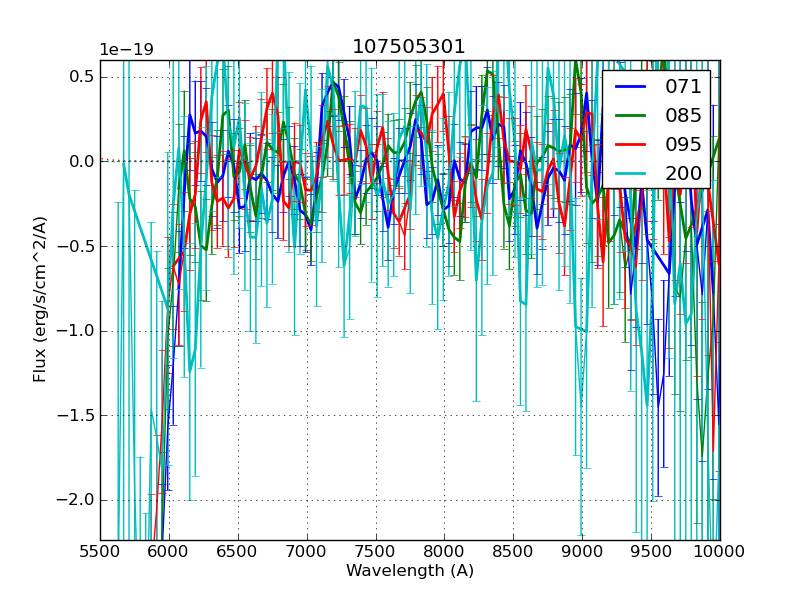The image size is (800, 600).
Task: Click the x-axis tick label 10000
Action: [719, 551]
